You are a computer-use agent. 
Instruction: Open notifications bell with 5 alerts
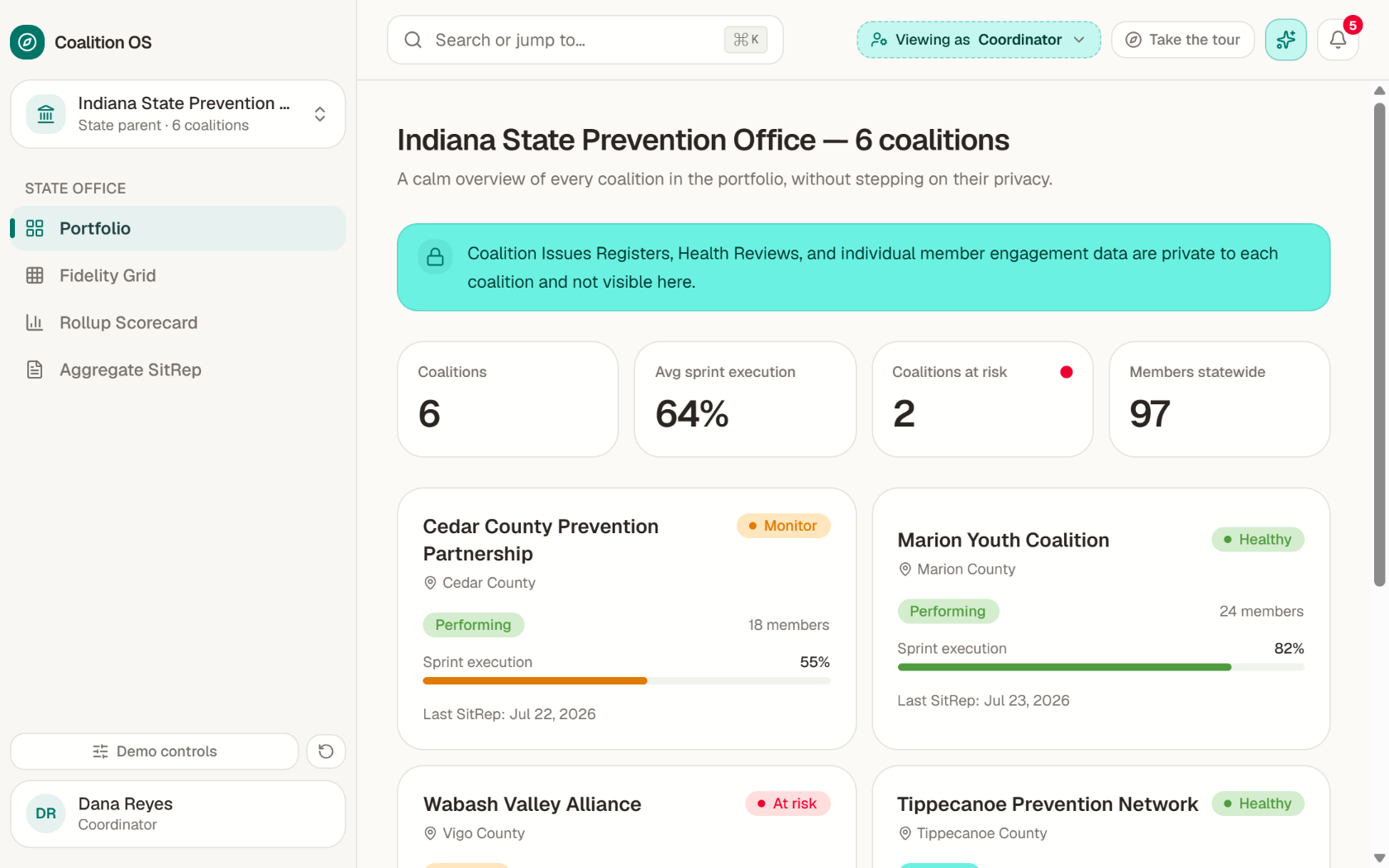point(1339,40)
